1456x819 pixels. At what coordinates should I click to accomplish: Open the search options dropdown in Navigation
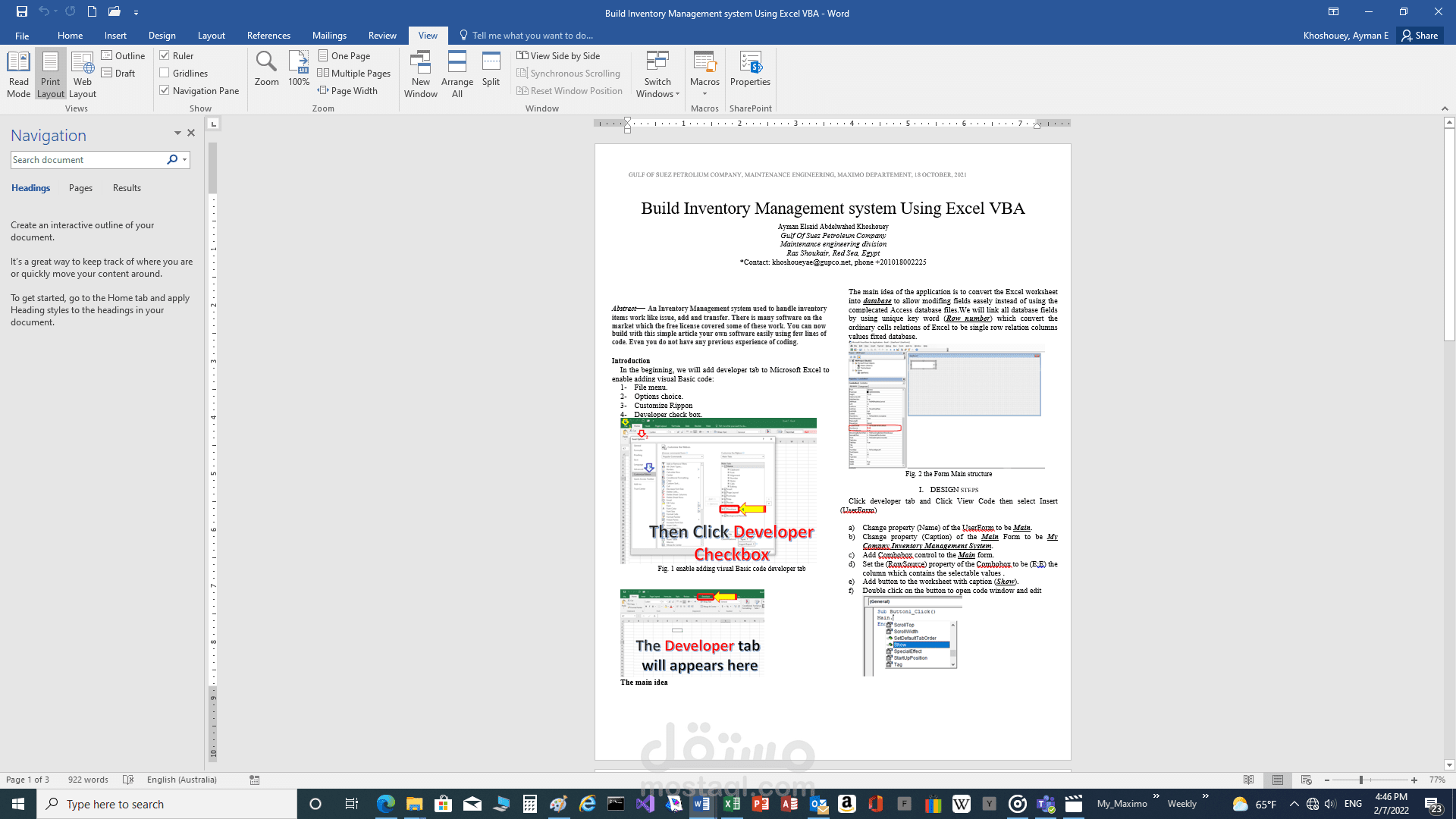click(183, 159)
